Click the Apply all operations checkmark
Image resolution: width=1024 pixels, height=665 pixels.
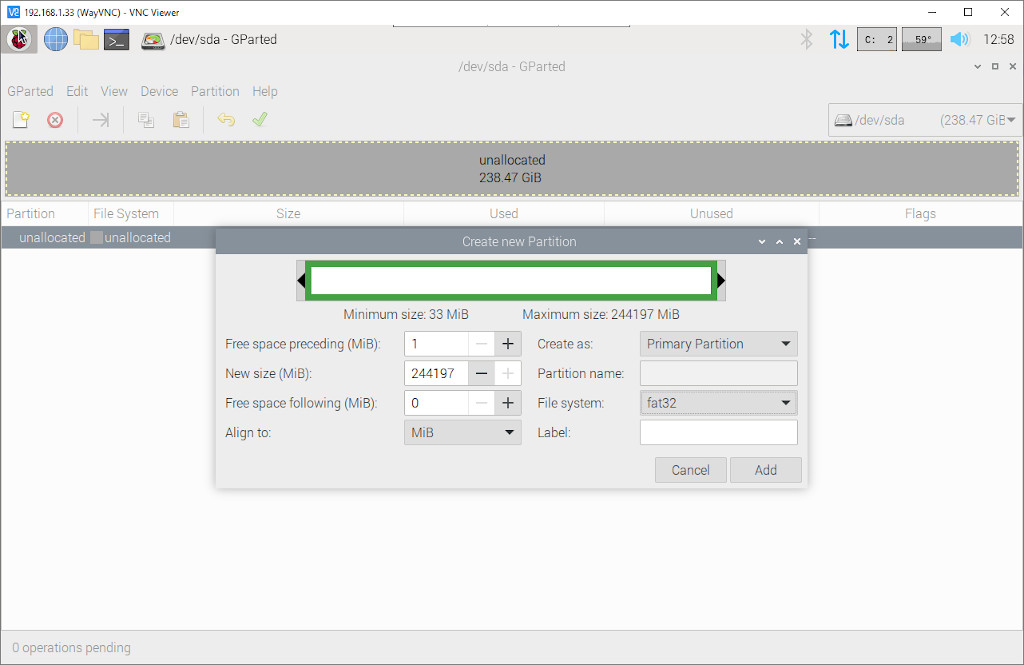(x=260, y=120)
